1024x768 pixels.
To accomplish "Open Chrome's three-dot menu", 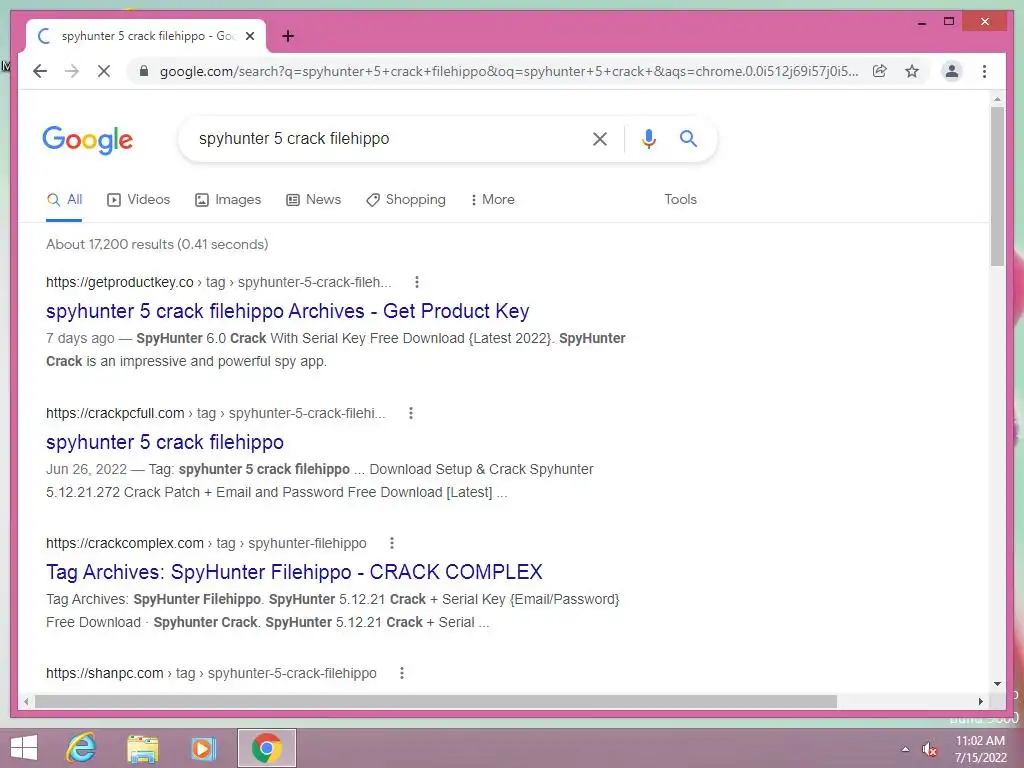I will tap(984, 71).
